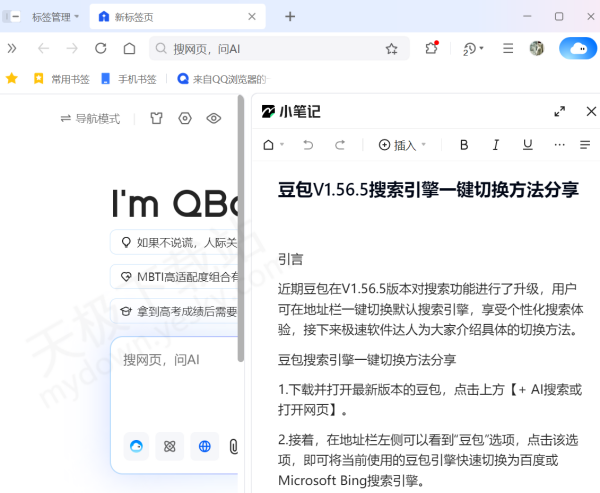Open paragraph alignment icon
This screenshot has height=493, width=600.
click(585, 145)
